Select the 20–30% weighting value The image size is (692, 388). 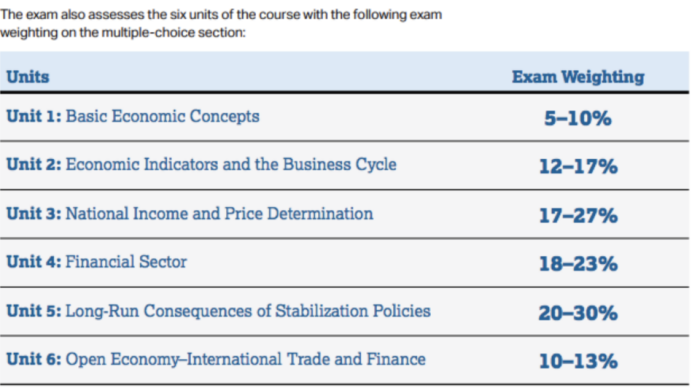578,313
